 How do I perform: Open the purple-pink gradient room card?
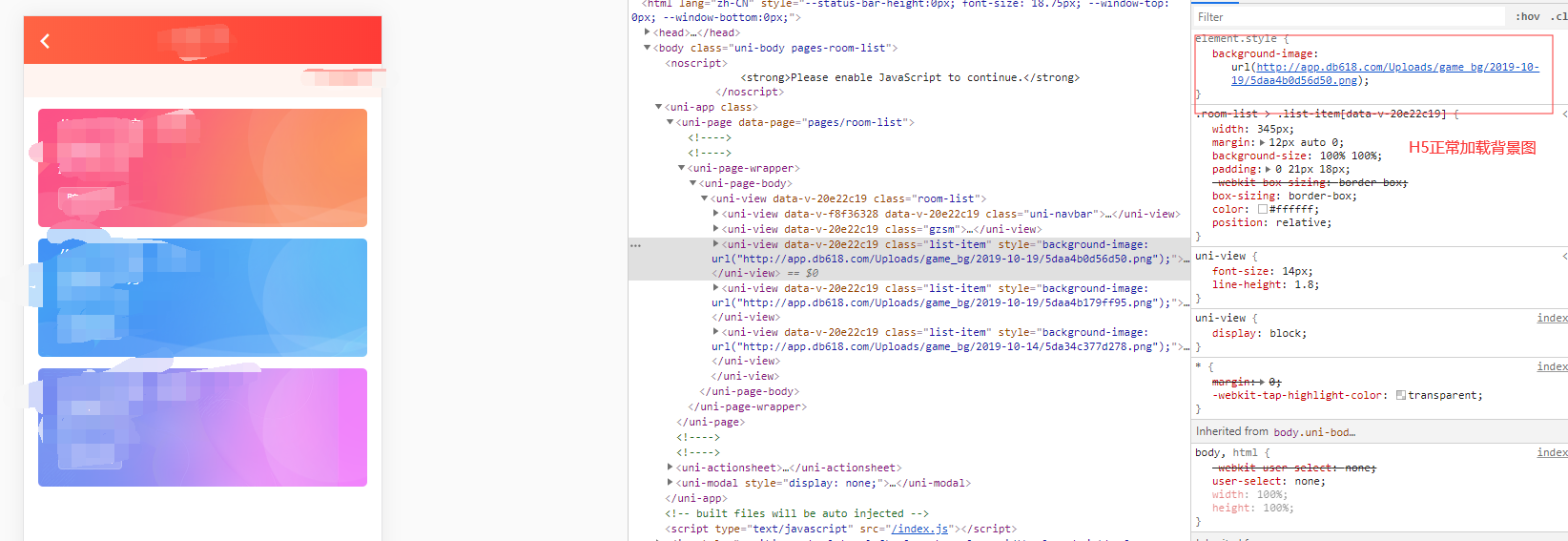point(202,427)
